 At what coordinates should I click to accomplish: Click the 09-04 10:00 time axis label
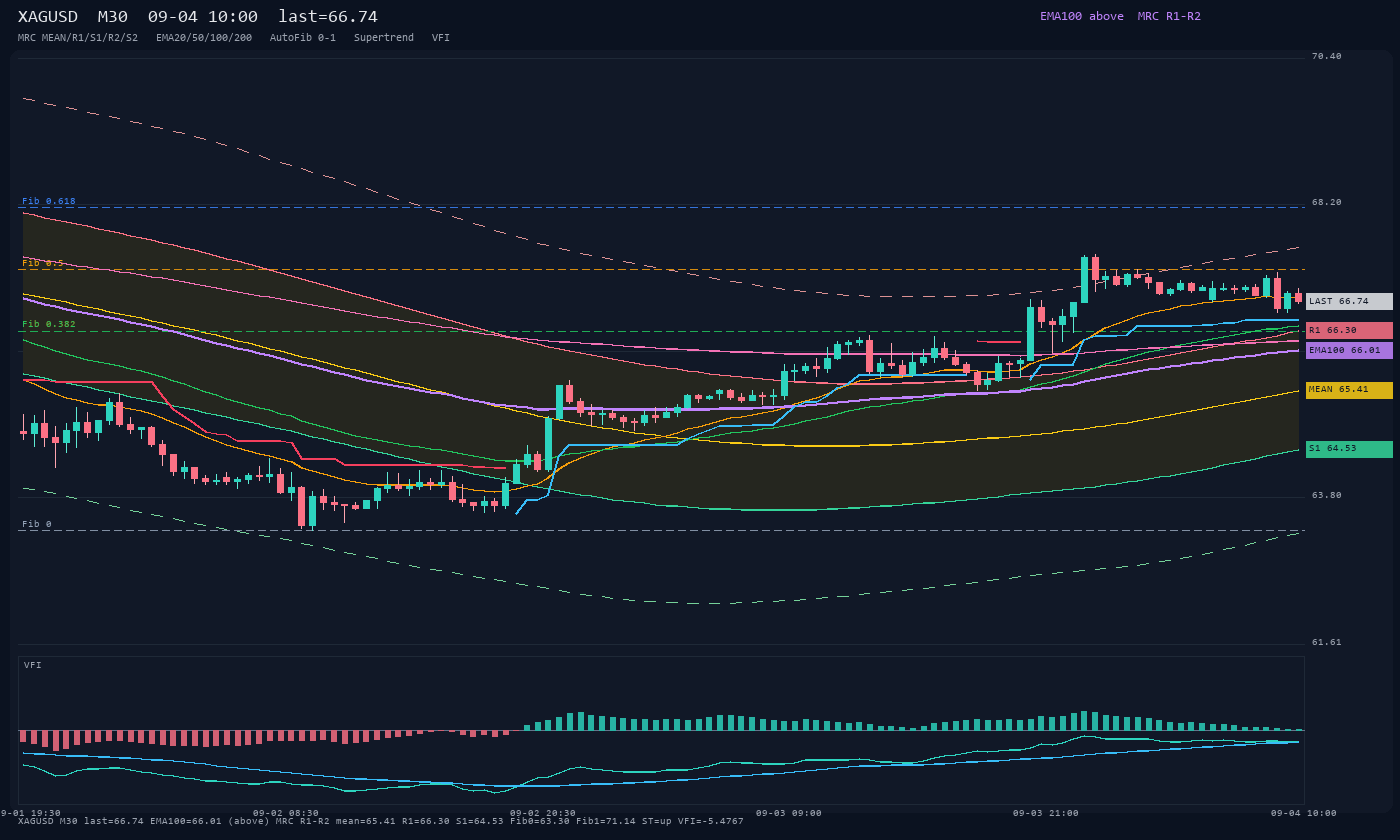click(x=1304, y=813)
